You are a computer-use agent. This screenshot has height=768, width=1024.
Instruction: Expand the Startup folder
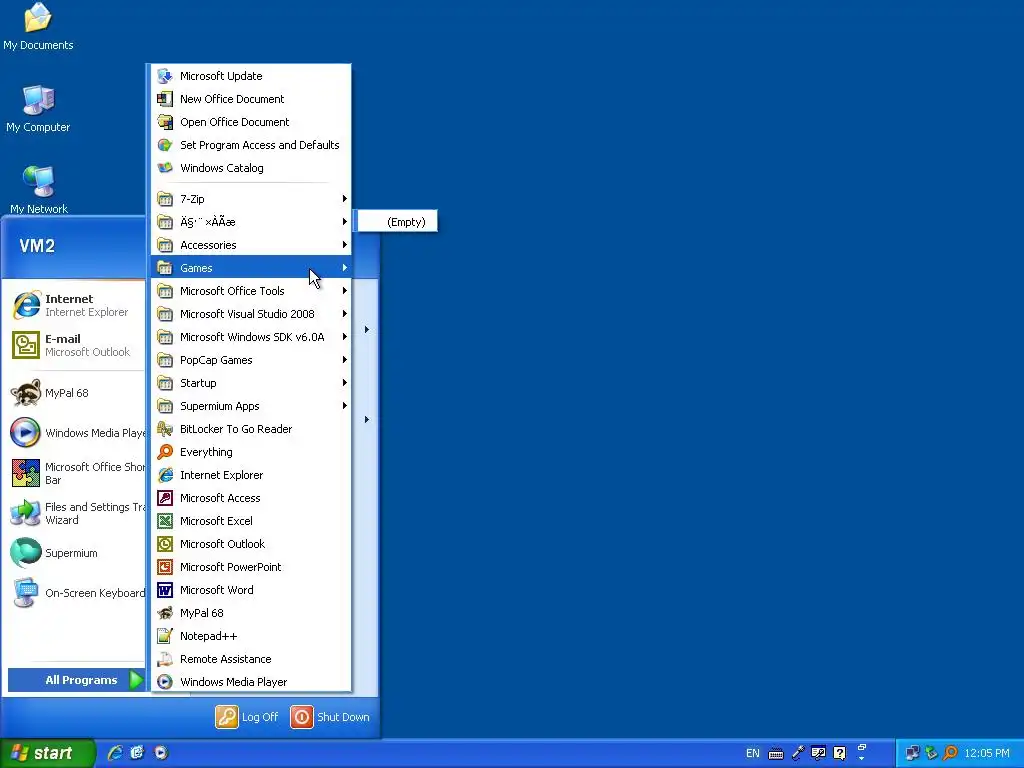[x=251, y=383]
